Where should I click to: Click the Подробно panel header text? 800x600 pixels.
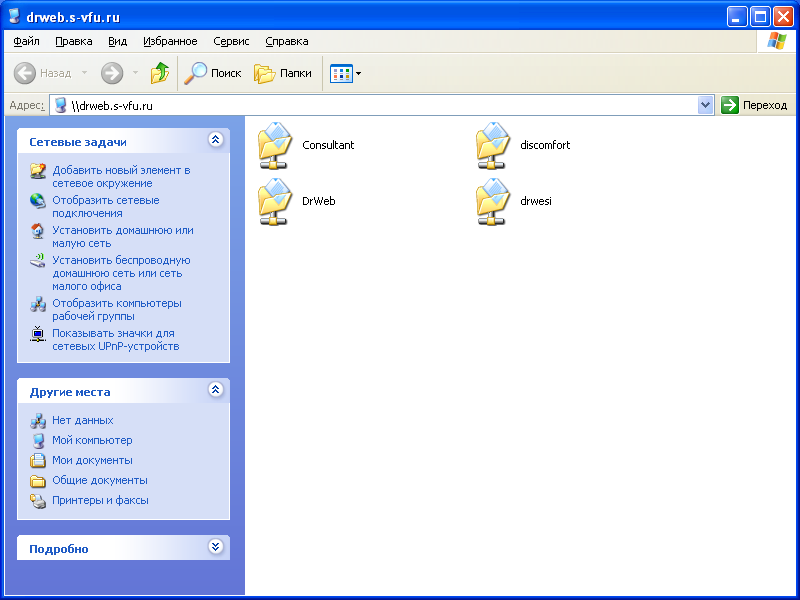click(x=59, y=549)
